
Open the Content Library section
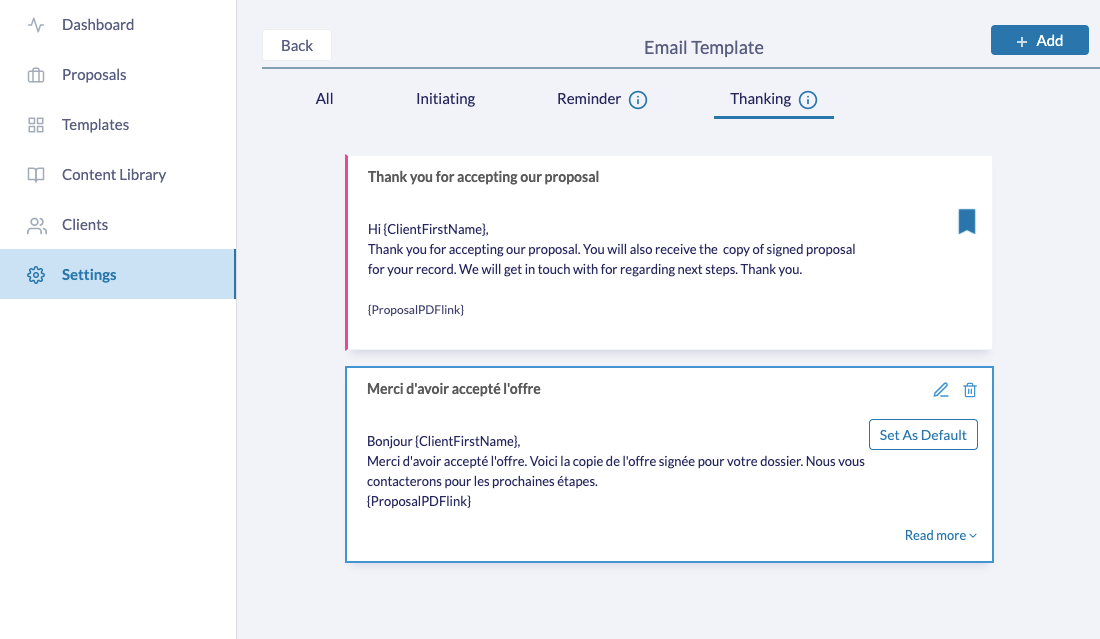tap(118, 175)
